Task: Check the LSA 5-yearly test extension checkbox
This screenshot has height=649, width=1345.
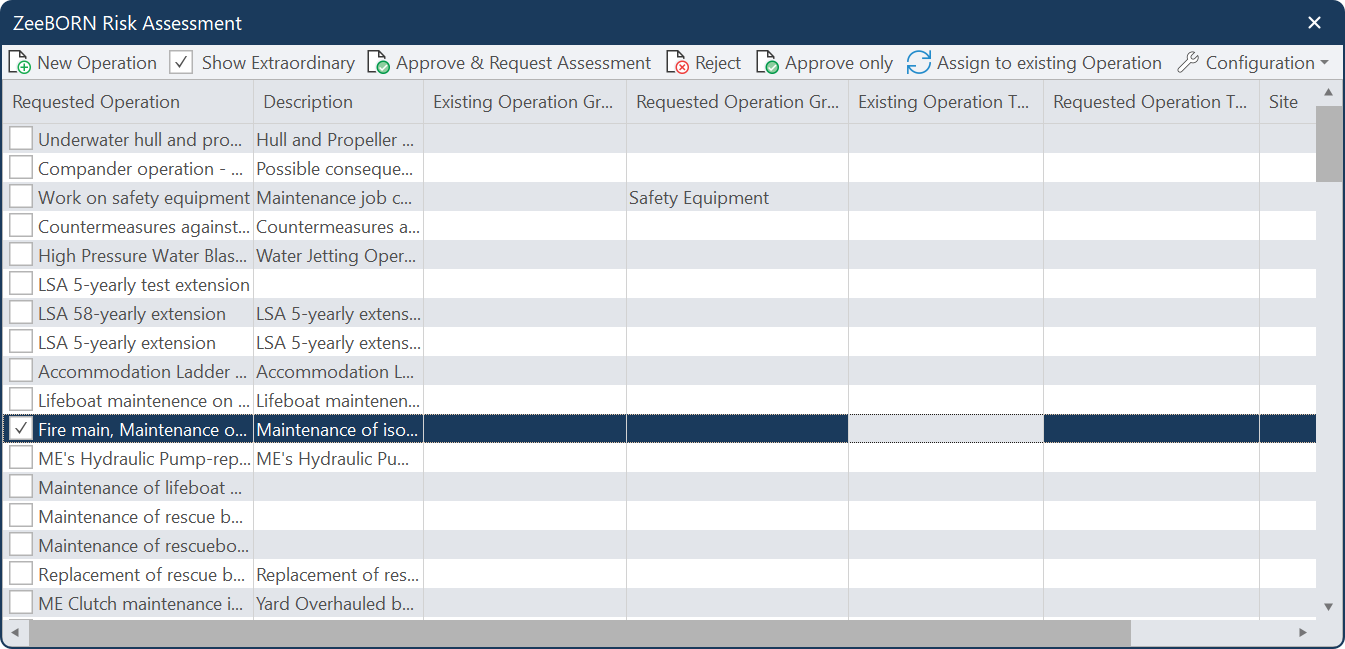Action: click(21, 284)
